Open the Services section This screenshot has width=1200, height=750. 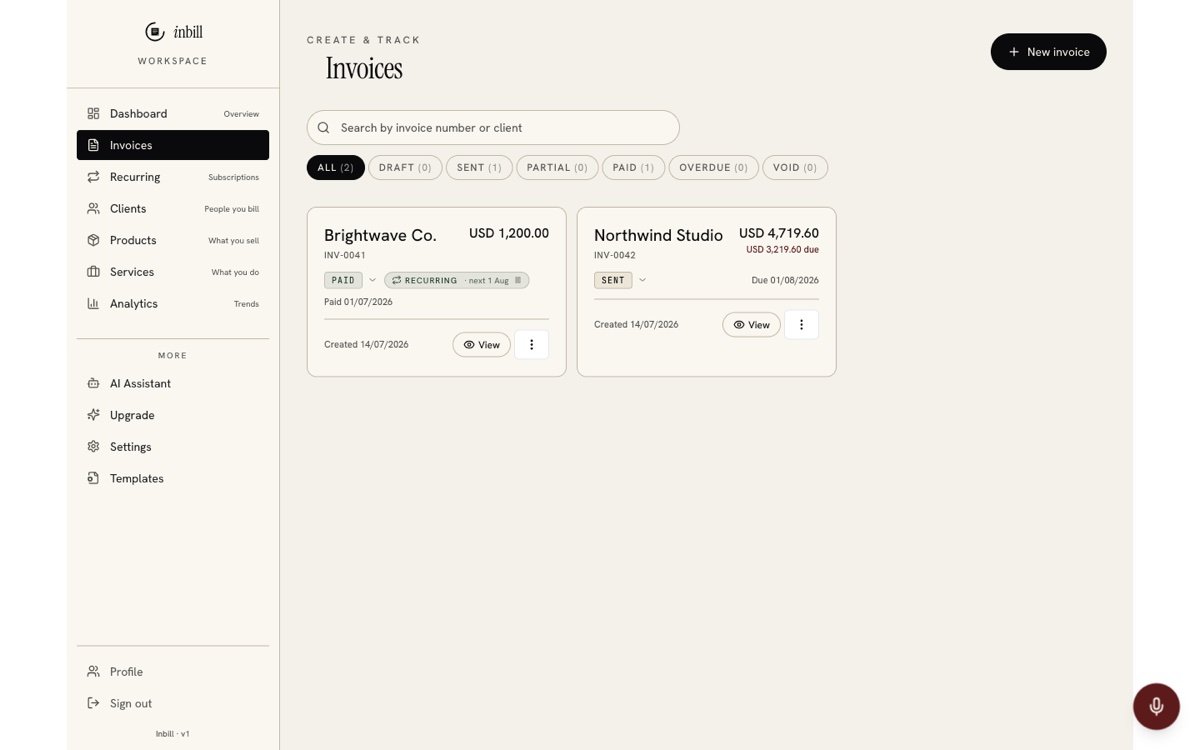pyautogui.click(x=173, y=272)
